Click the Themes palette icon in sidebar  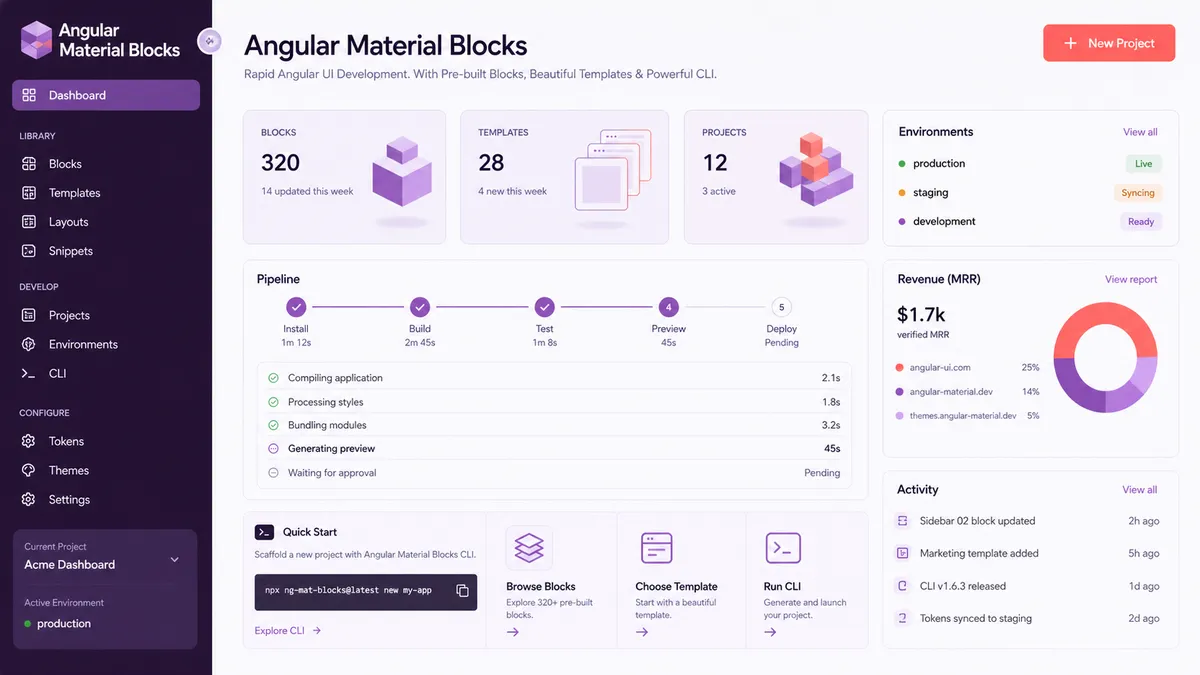pyautogui.click(x=29, y=470)
